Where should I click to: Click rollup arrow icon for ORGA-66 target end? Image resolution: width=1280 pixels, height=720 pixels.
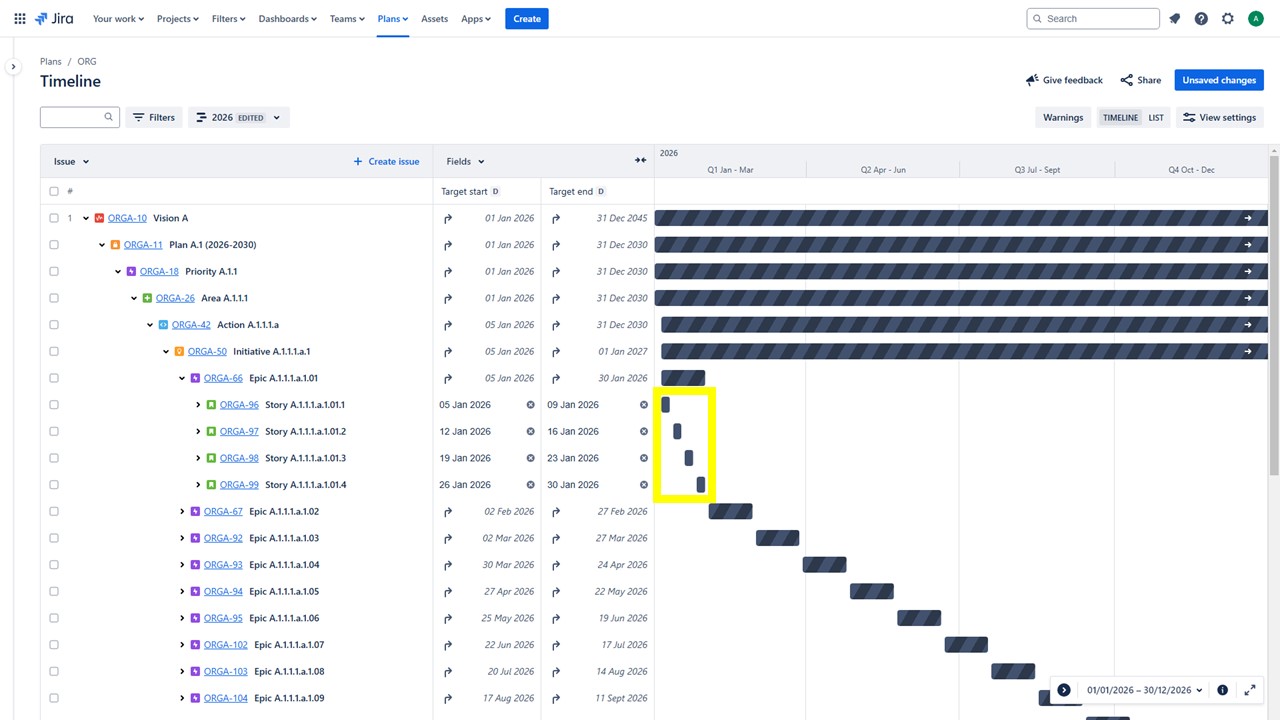point(556,378)
